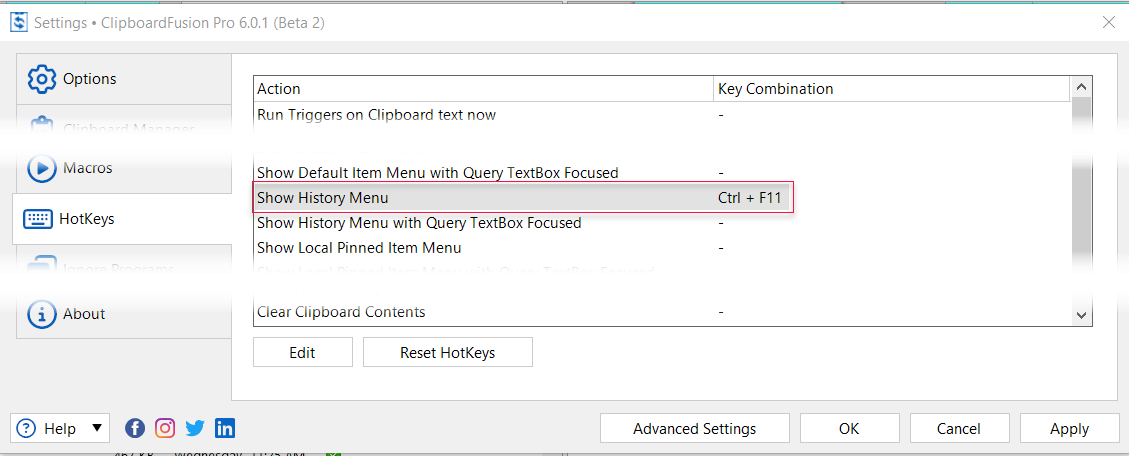Image resolution: width=1129 pixels, height=456 pixels.
Task: Click the HotKeys keyboard icon
Action: click(38, 219)
